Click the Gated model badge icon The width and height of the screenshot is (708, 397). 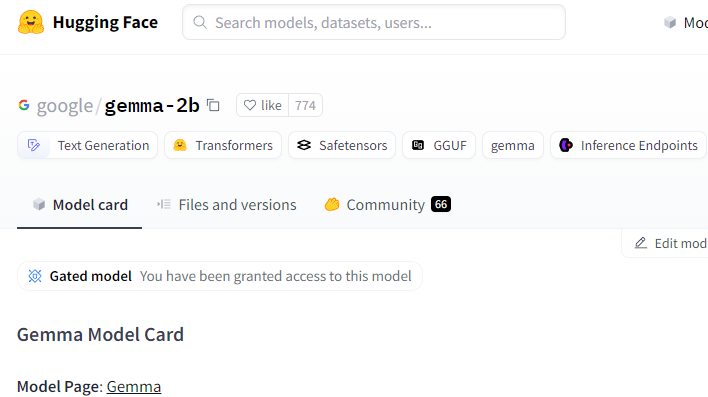35,276
